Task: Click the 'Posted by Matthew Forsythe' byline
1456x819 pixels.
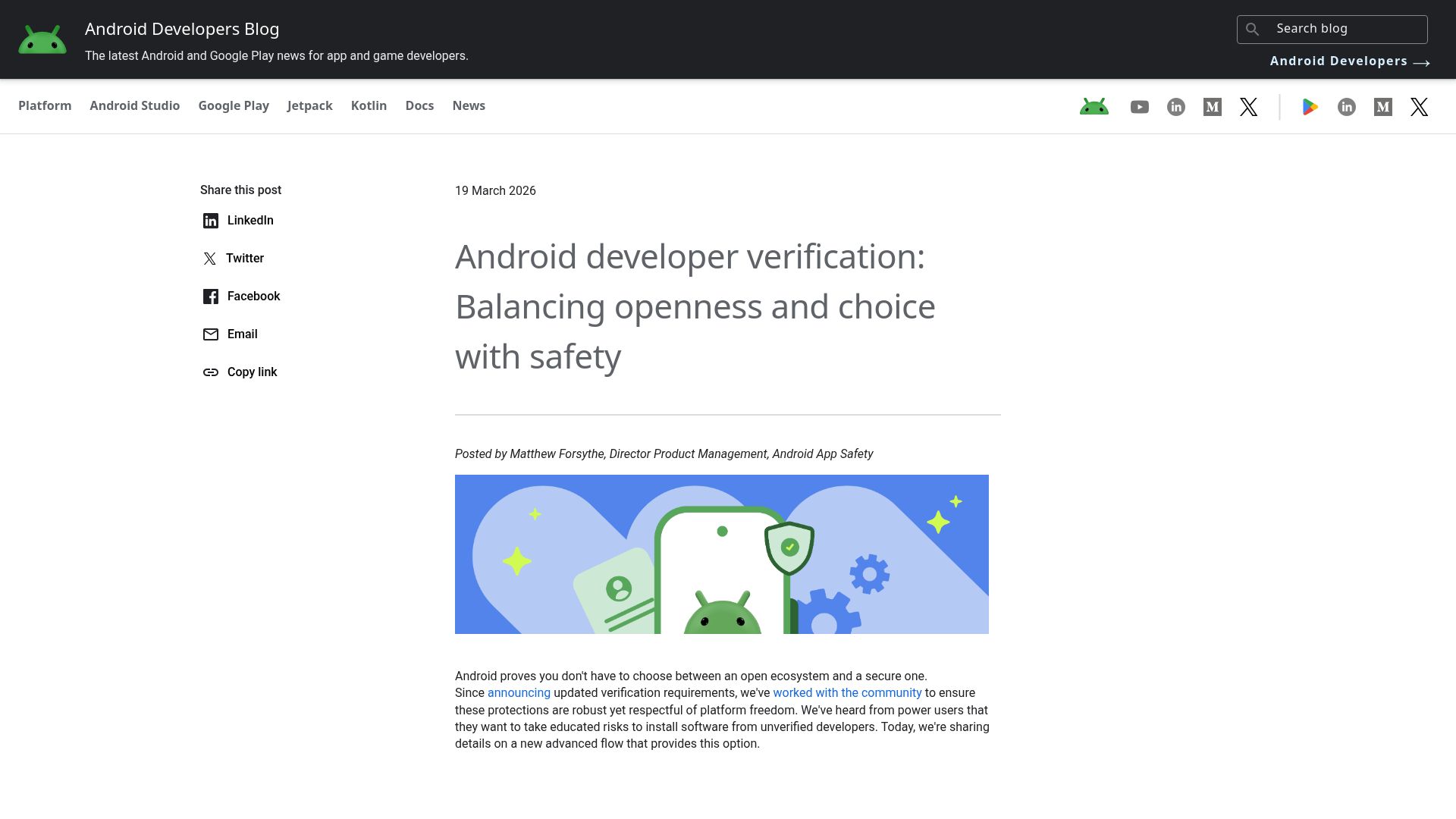Action: [664, 454]
